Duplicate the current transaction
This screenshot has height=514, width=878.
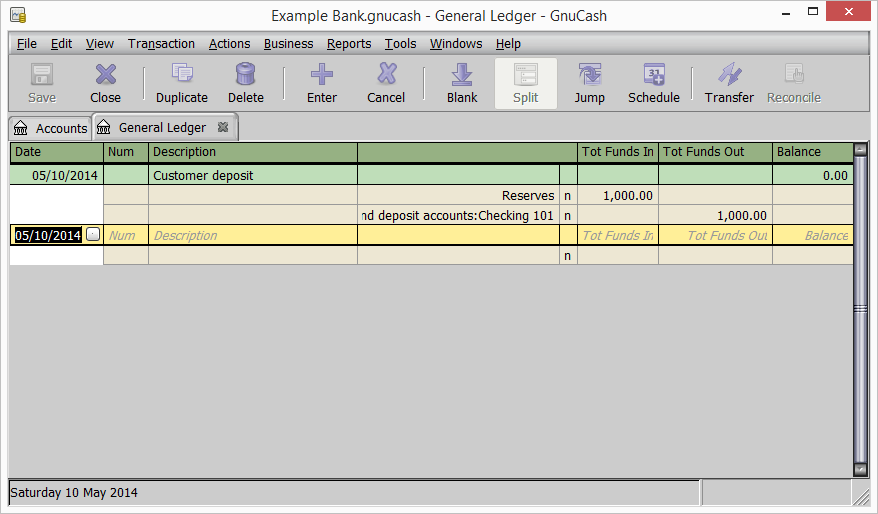pyautogui.click(x=182, y=83)
